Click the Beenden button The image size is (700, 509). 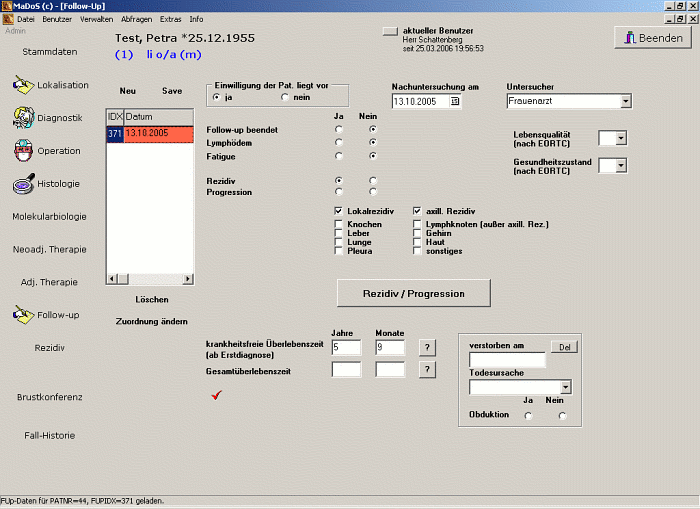coord(651,38)
